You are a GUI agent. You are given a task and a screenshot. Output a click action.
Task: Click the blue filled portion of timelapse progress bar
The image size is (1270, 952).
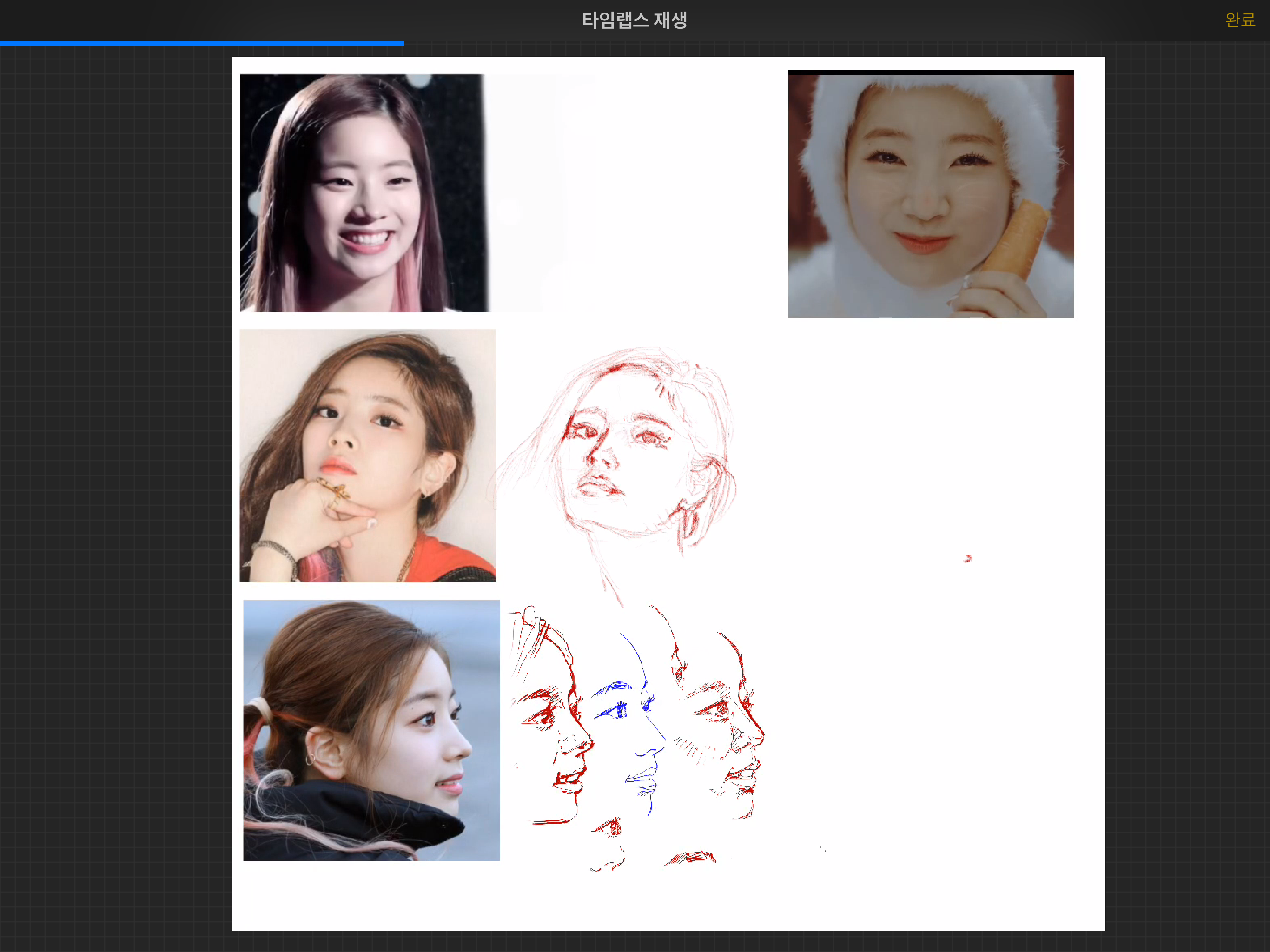click(x=201, y=43)
